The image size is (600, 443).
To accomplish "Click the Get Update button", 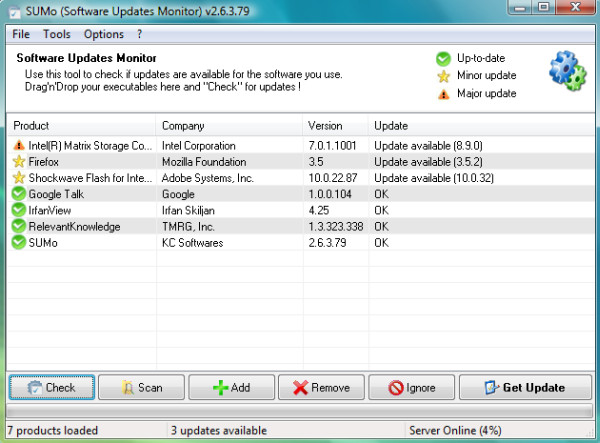I will click(525, 388).
